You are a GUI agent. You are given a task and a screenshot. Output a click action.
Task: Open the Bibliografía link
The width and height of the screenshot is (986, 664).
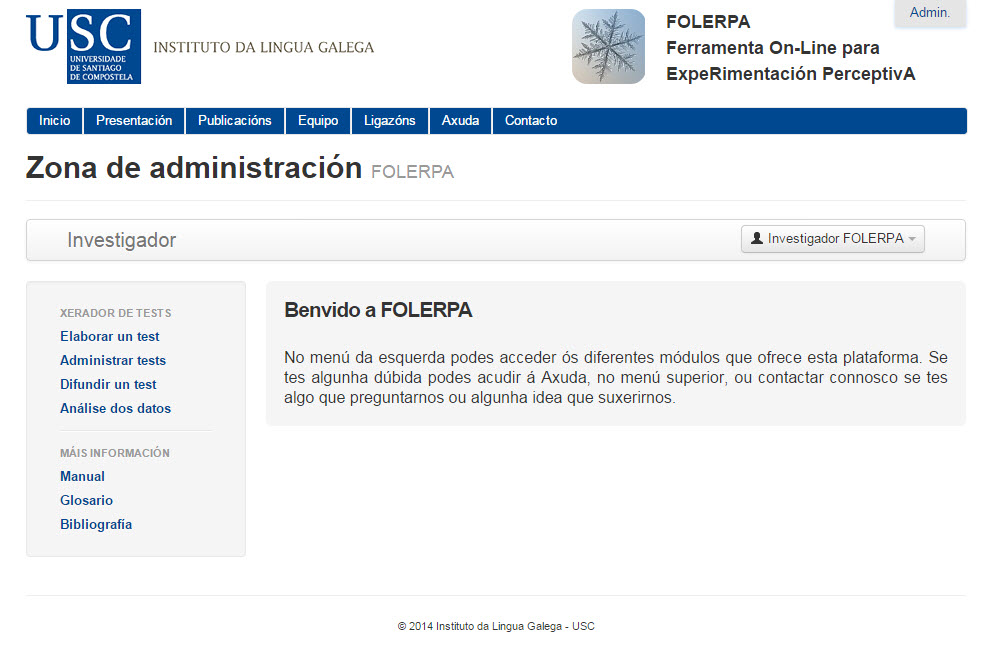96,525
